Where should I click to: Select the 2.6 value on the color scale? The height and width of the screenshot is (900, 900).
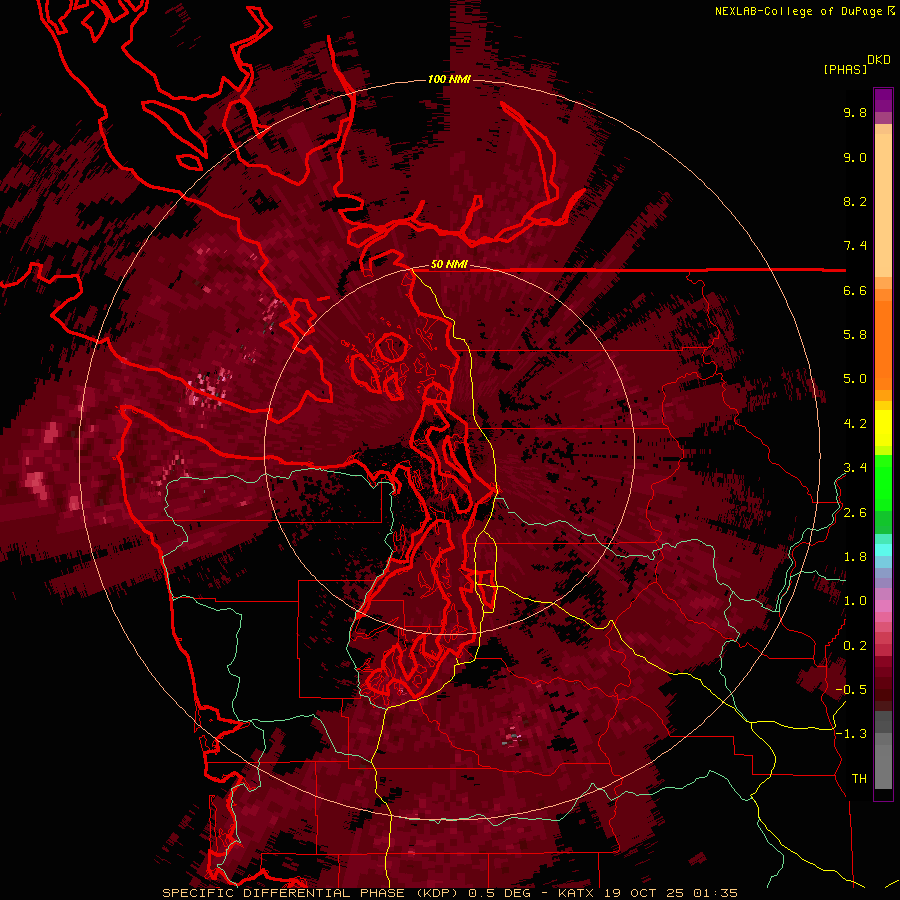[x=855, y=513]
